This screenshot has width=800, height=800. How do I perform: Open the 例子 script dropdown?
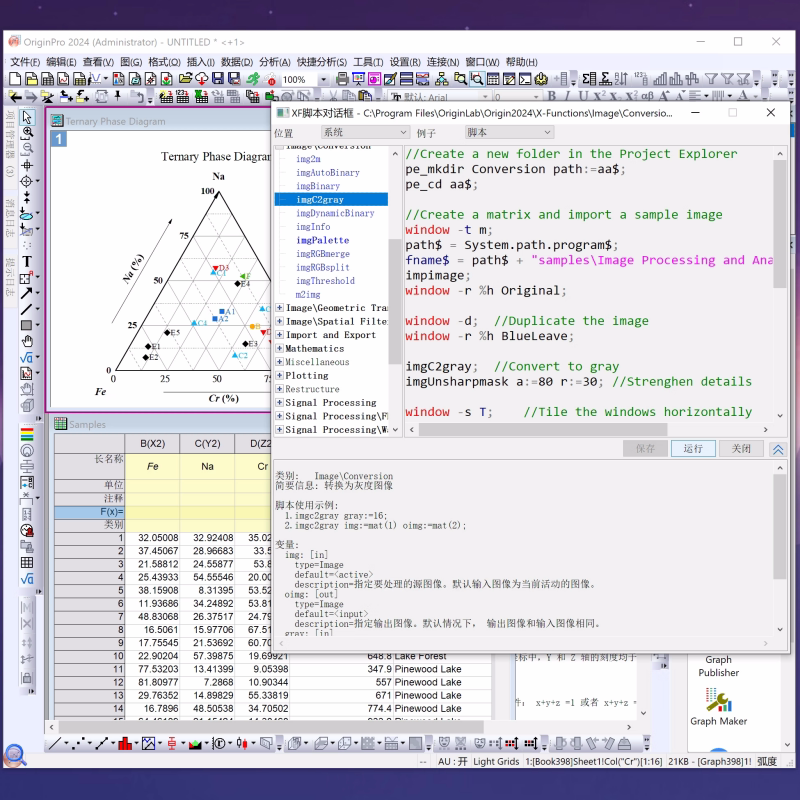tap(510, 133)
